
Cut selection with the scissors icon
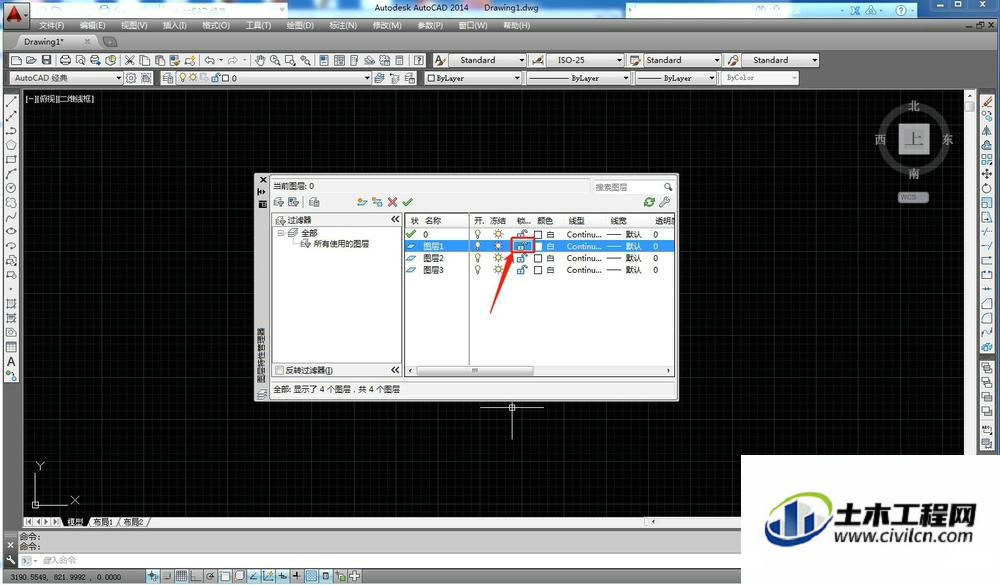click(129, 60)
